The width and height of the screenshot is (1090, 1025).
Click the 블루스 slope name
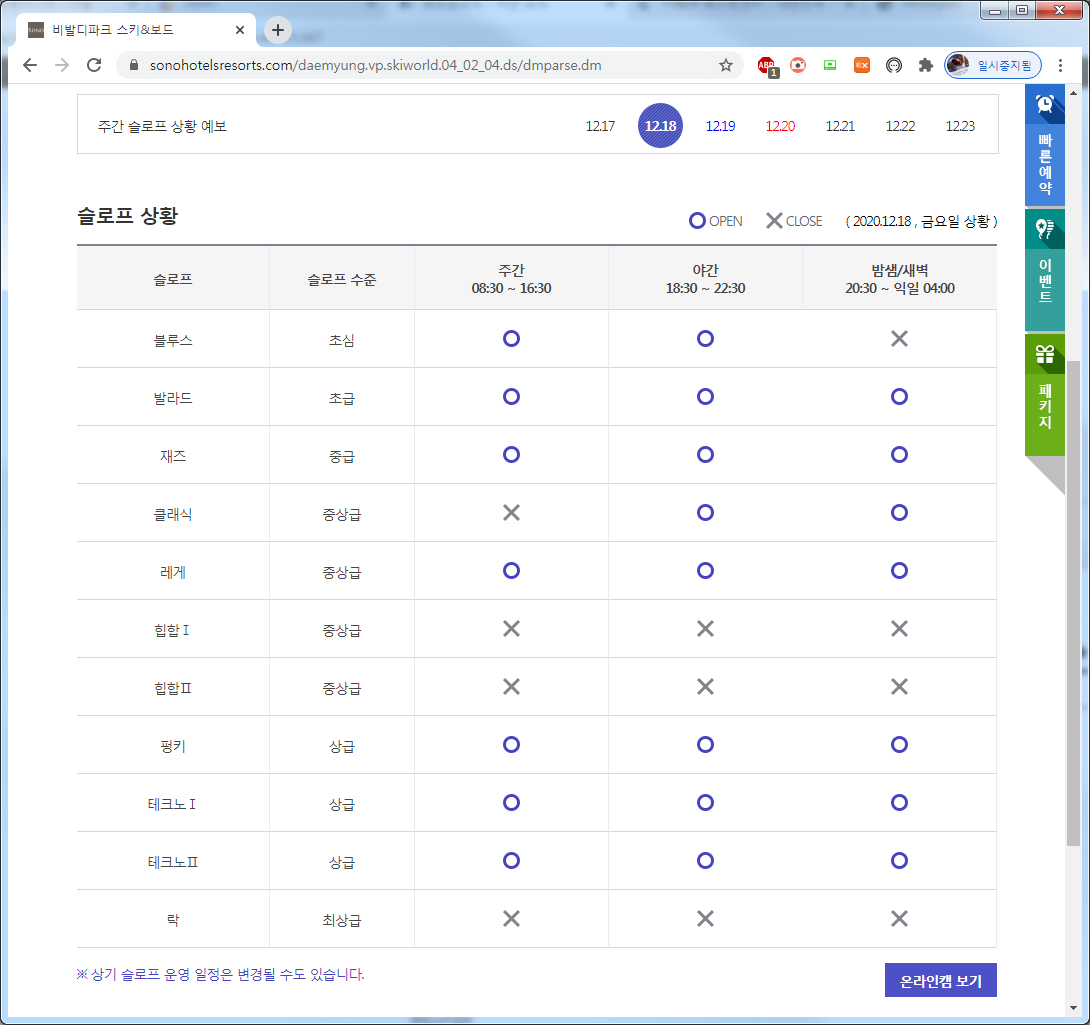173,340
